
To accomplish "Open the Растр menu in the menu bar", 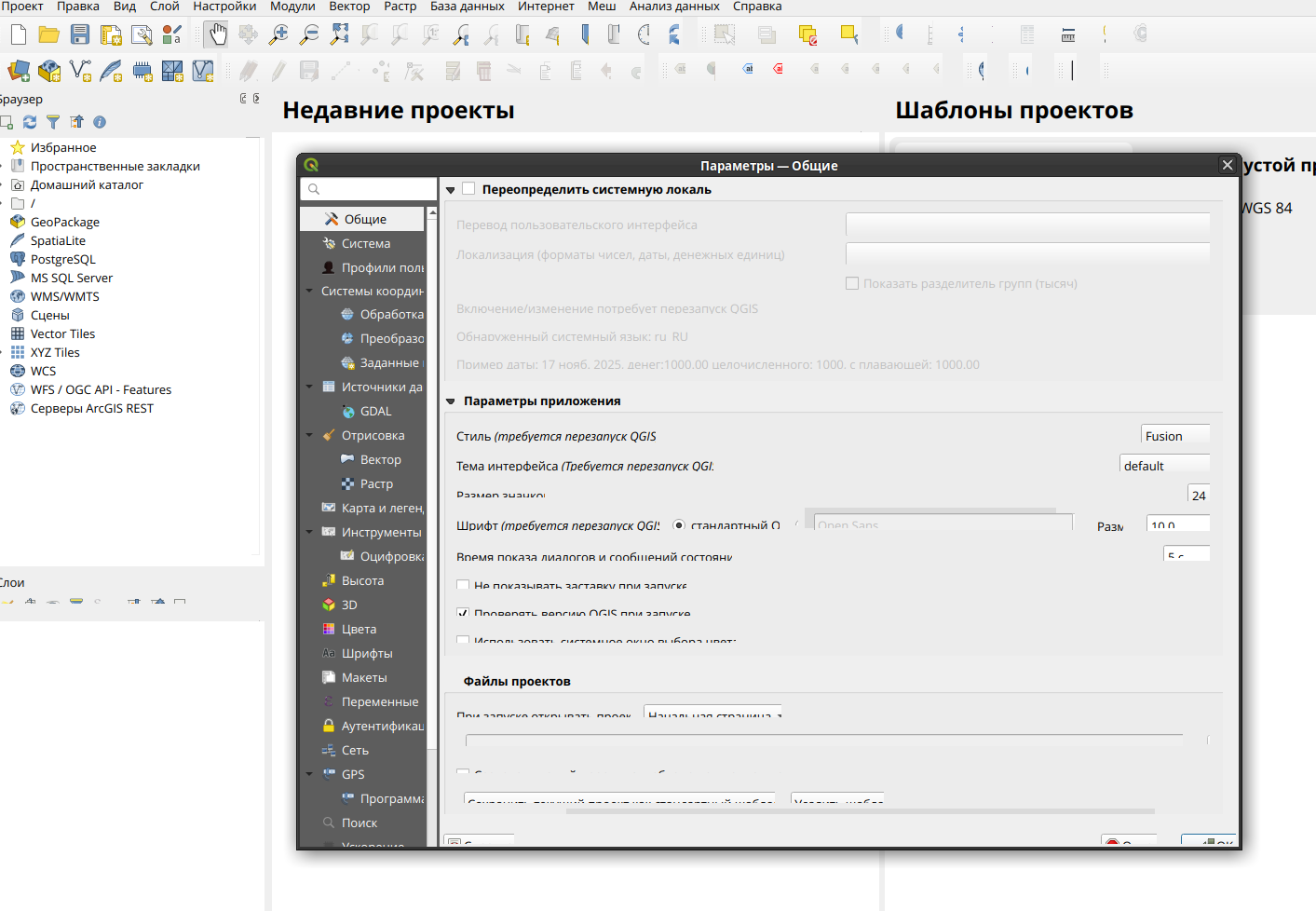I will [400, 7].
